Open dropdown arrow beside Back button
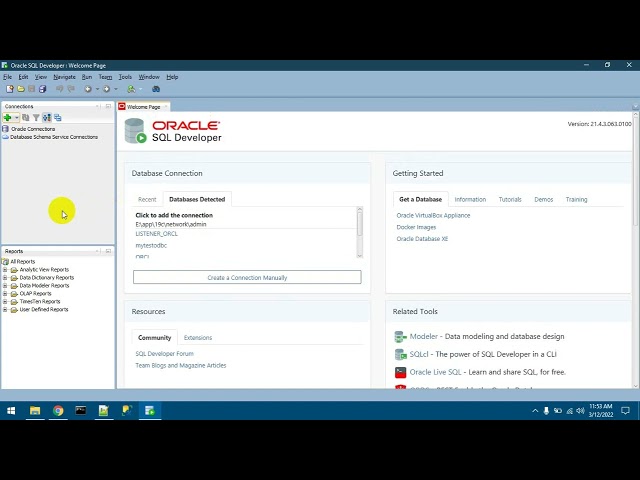The width and height of the screenshot is (640, 480). click(97, 89)
